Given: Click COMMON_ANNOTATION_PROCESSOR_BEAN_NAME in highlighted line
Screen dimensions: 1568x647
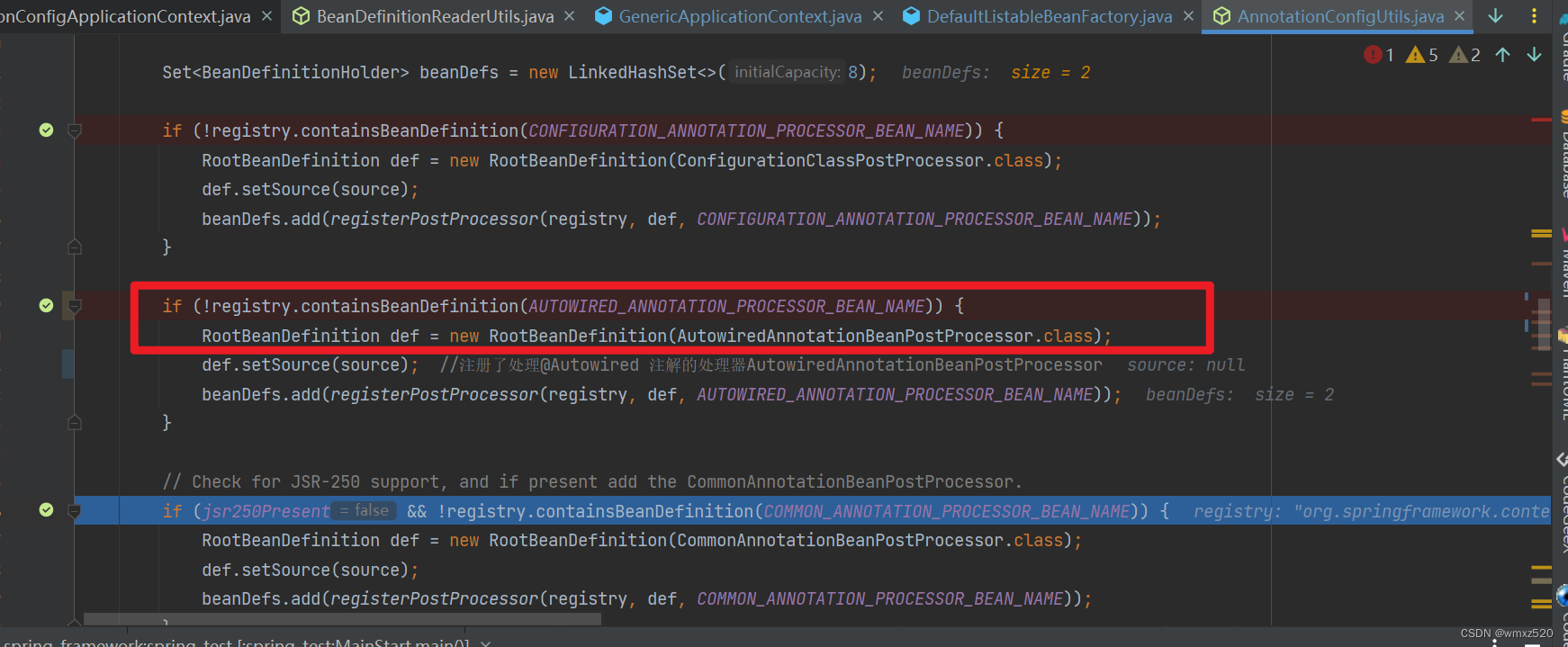Looking at the screenshot, I should click(946, 511).
